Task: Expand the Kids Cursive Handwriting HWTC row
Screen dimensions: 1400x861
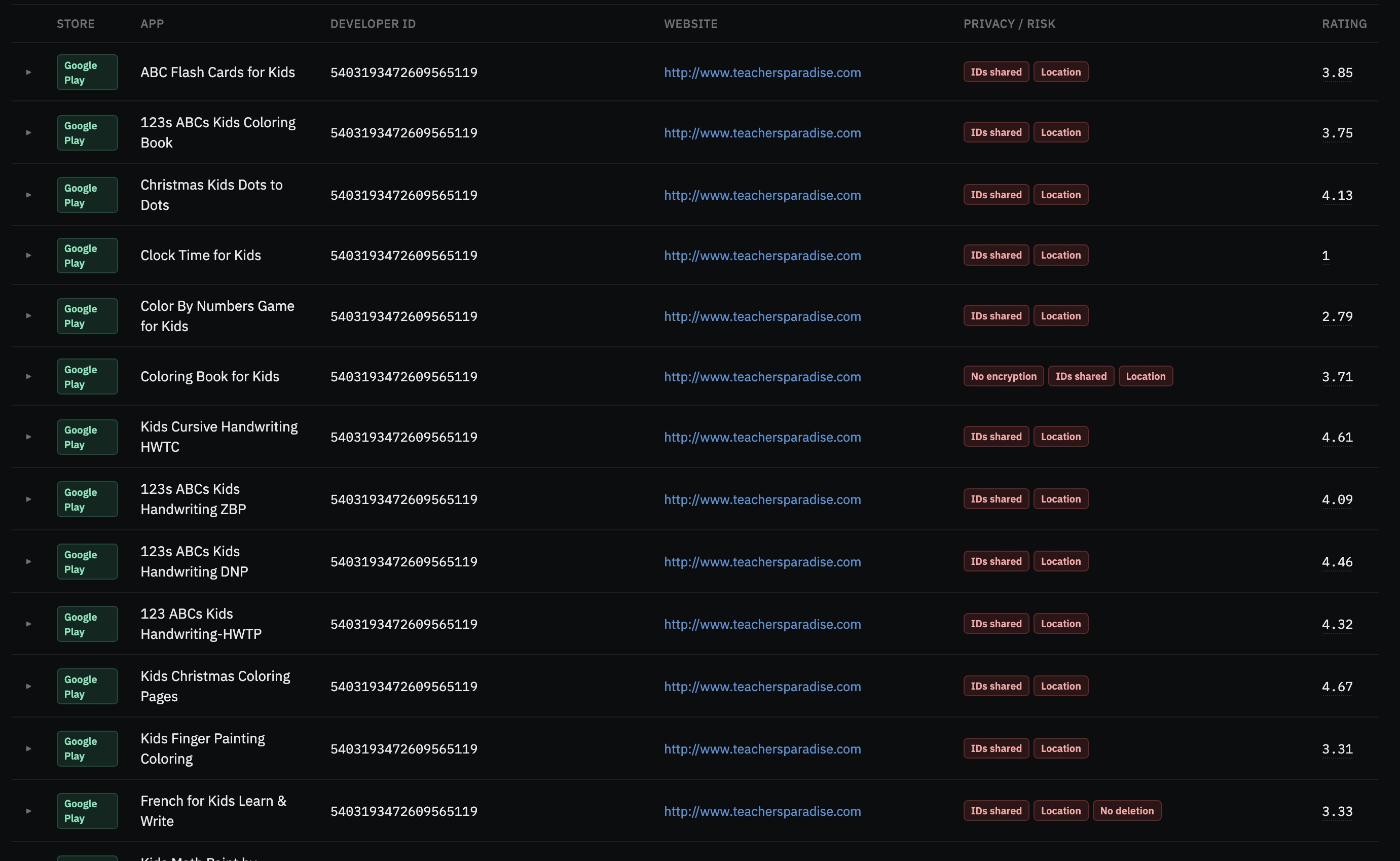Action: click(28, 437)
